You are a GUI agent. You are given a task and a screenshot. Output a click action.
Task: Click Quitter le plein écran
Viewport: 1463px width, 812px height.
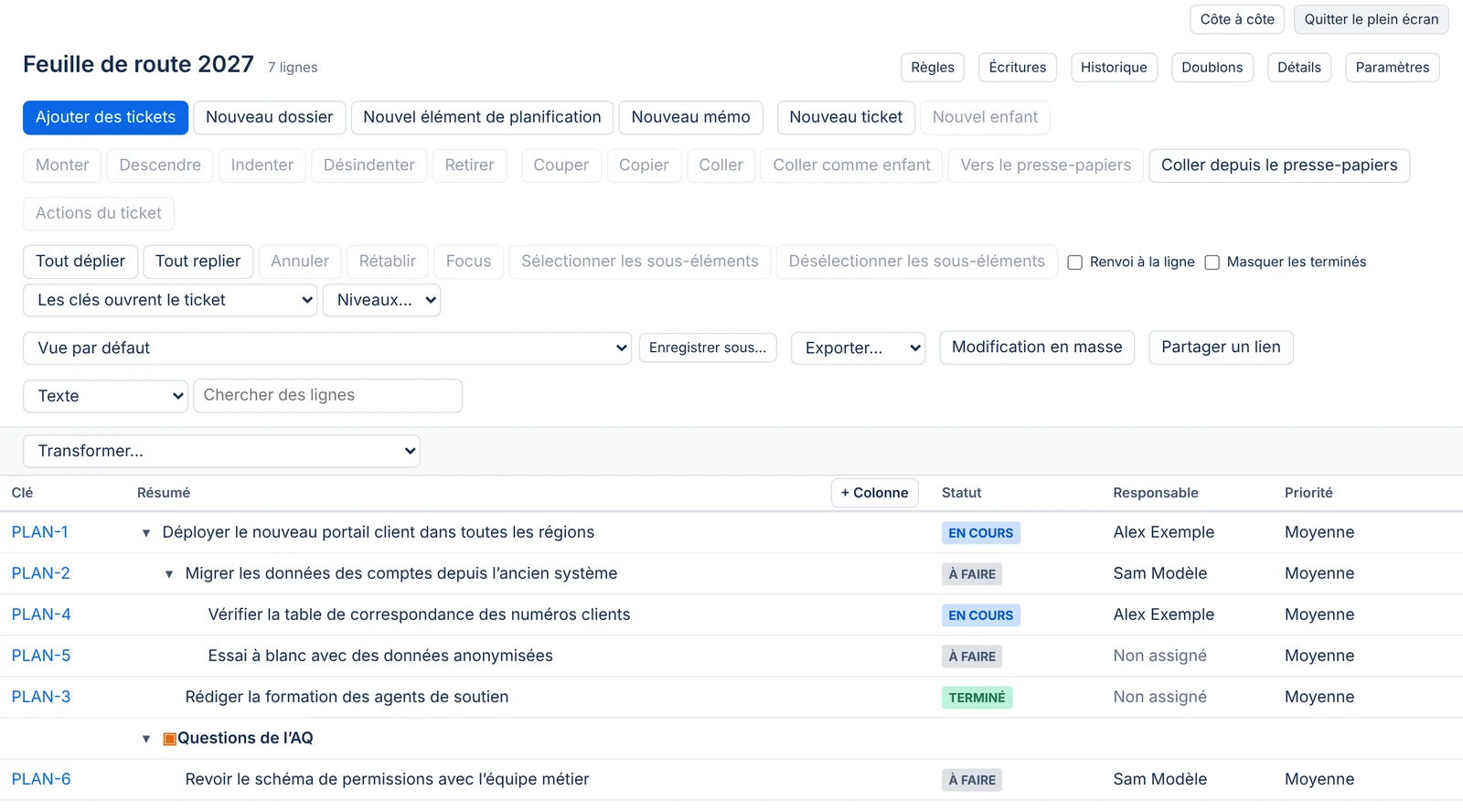1372,19
